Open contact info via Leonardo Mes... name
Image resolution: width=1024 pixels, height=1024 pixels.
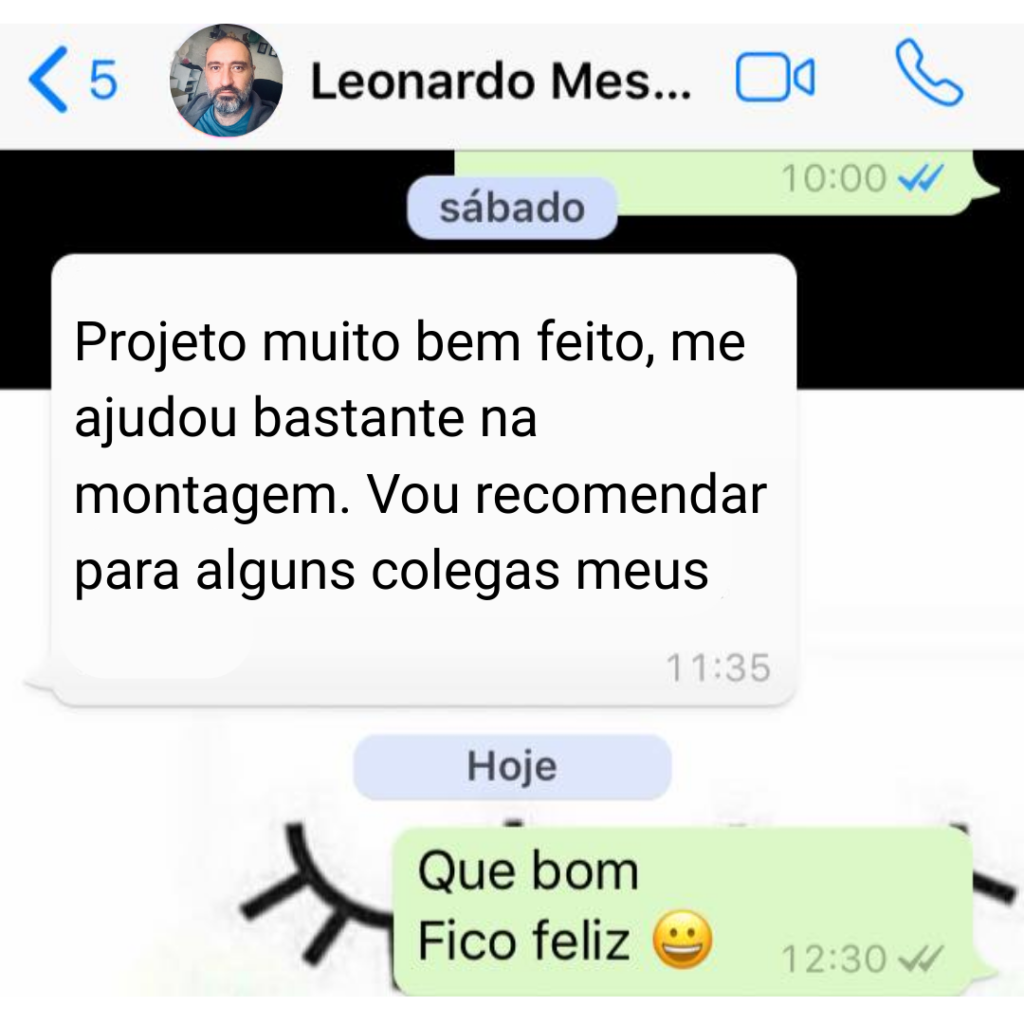(x=500, y=81)
